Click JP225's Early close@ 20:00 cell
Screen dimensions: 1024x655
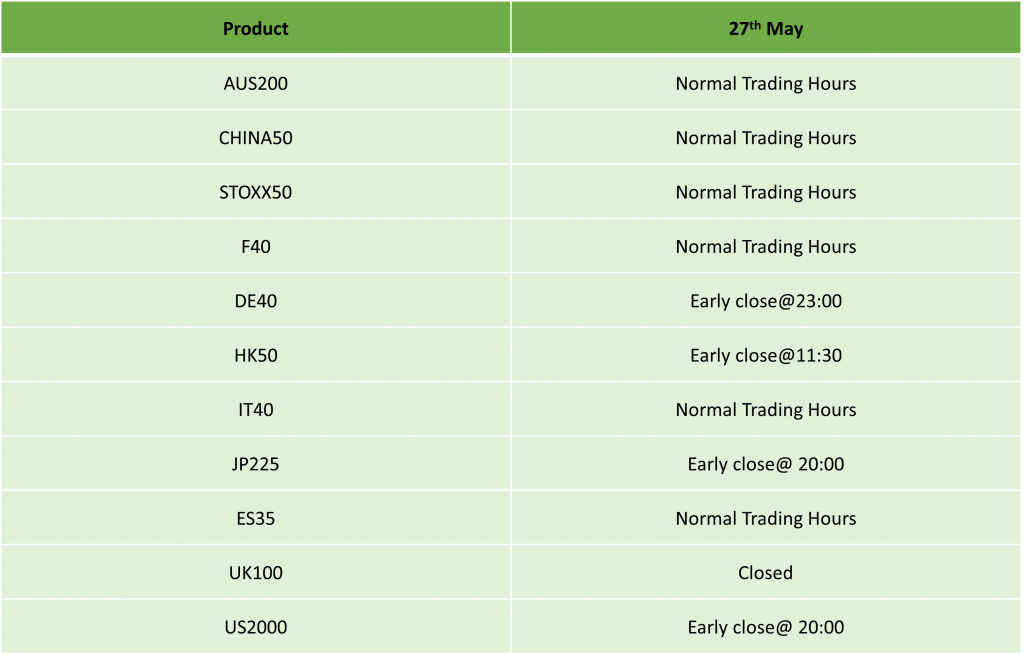(x=765, y=464)
